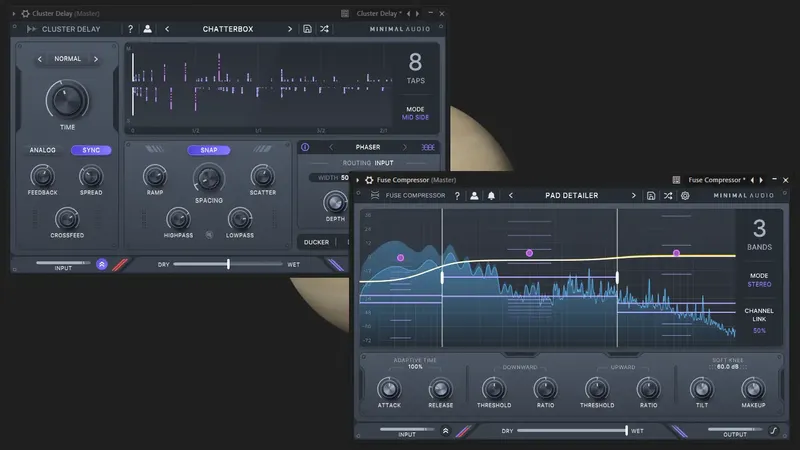
Task: Click the Cluster Delay window gear icon
Action: (x=25, y=13)
